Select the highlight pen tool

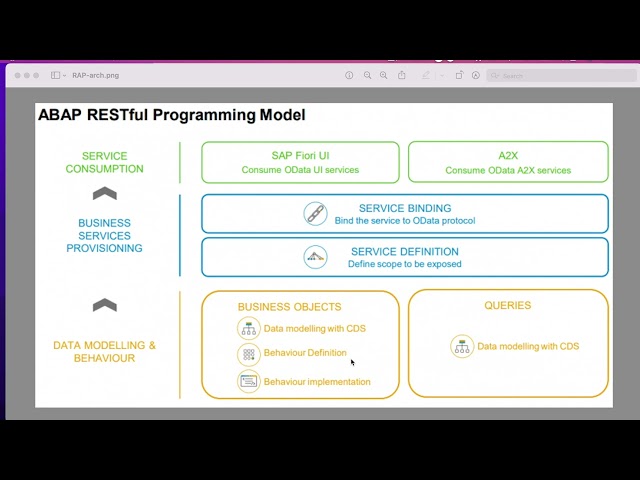click(426, 75)
